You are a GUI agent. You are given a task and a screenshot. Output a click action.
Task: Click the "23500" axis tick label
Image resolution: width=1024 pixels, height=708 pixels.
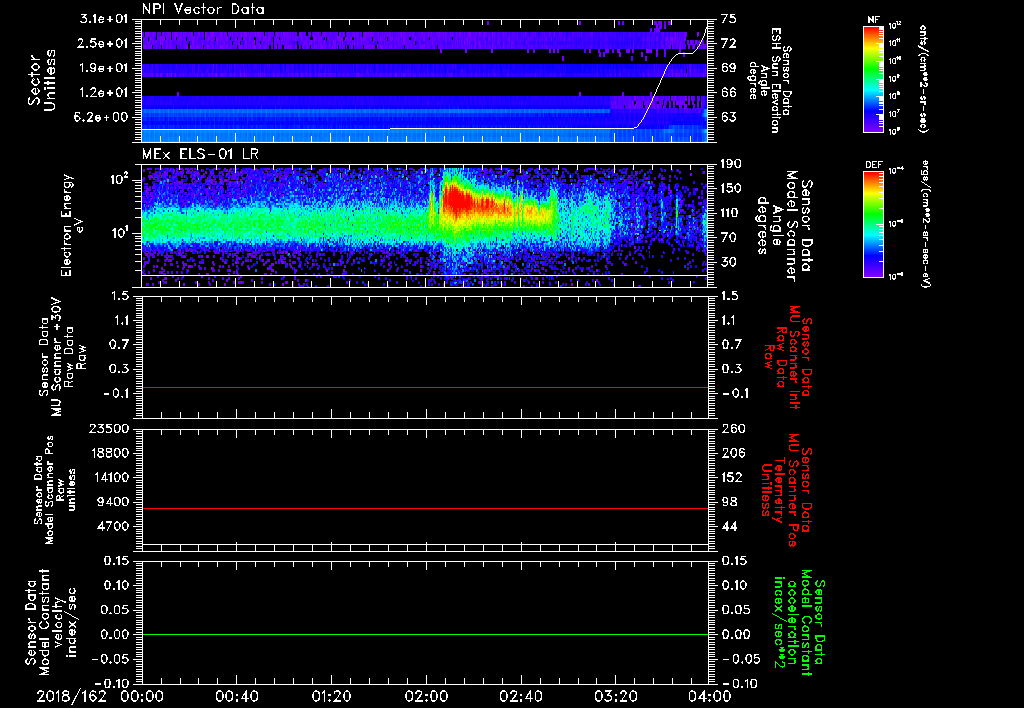point(108,428)
